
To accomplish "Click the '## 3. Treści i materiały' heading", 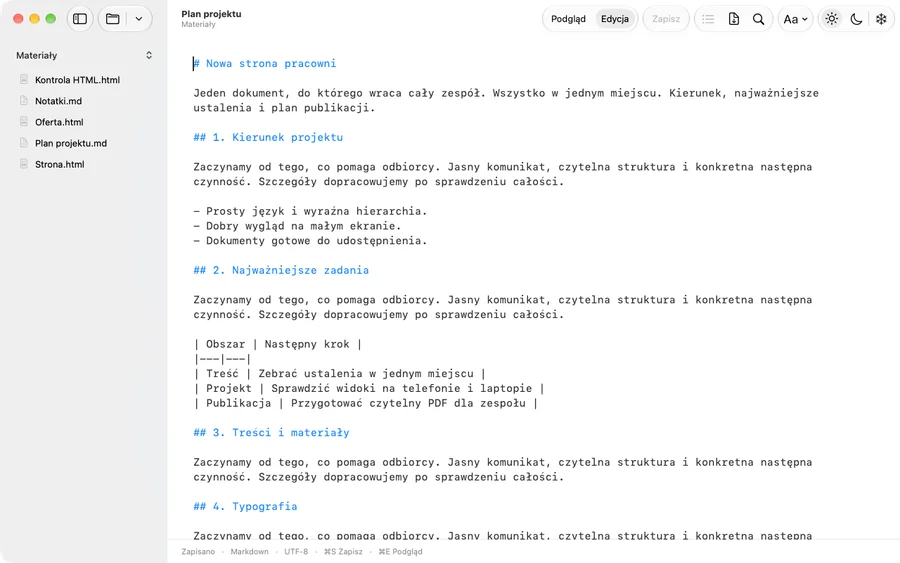I will (x=271, y=433).
